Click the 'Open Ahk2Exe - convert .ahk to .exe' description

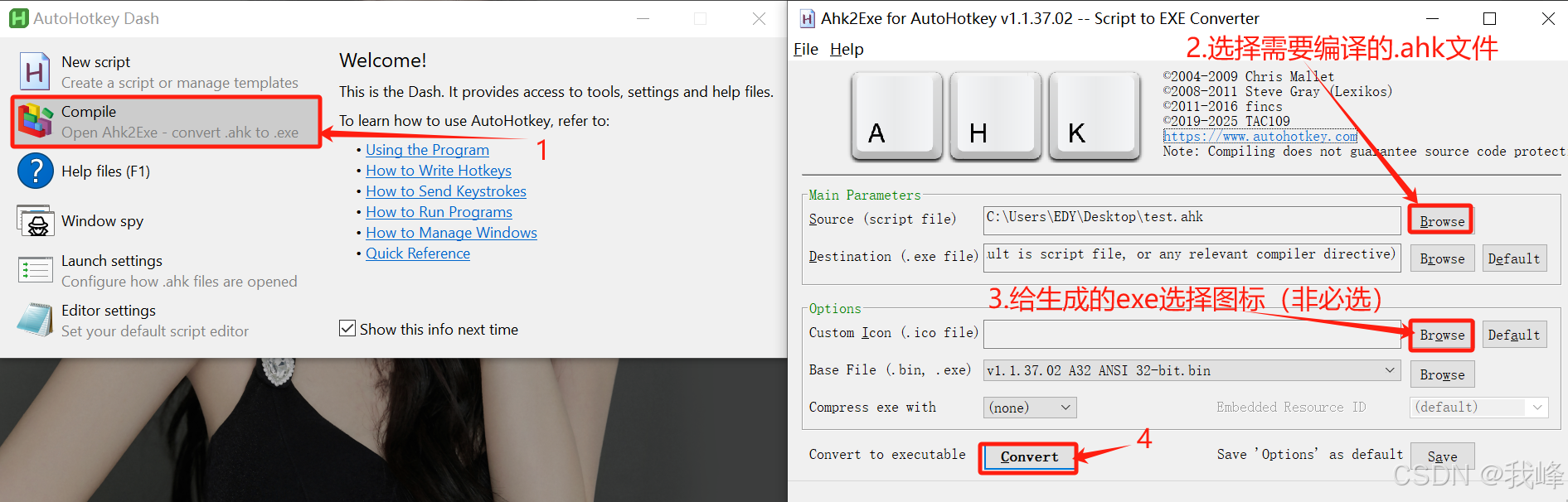pyautogui.click(x=180, y=133)
